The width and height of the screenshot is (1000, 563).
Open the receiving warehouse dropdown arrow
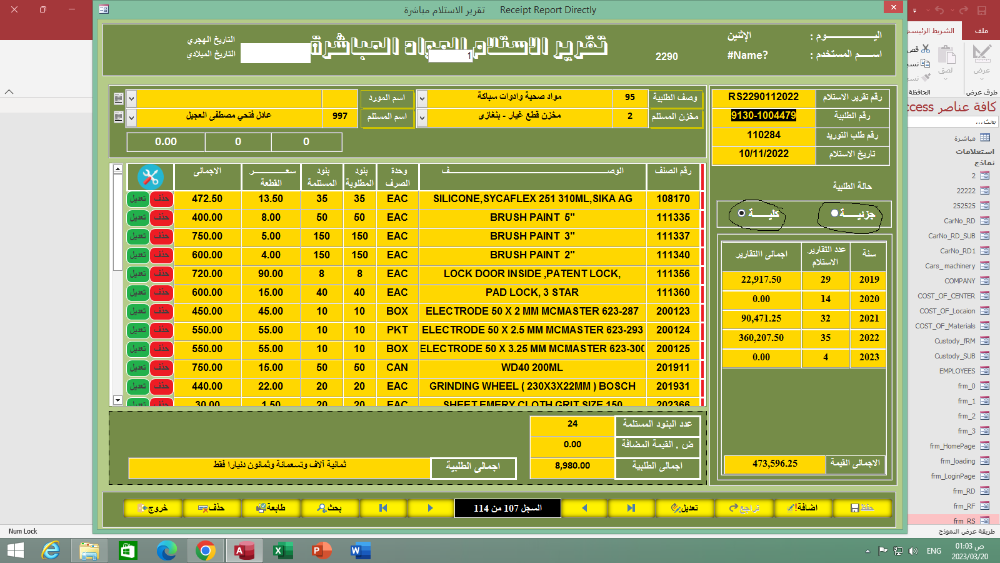tap(422, 117)
